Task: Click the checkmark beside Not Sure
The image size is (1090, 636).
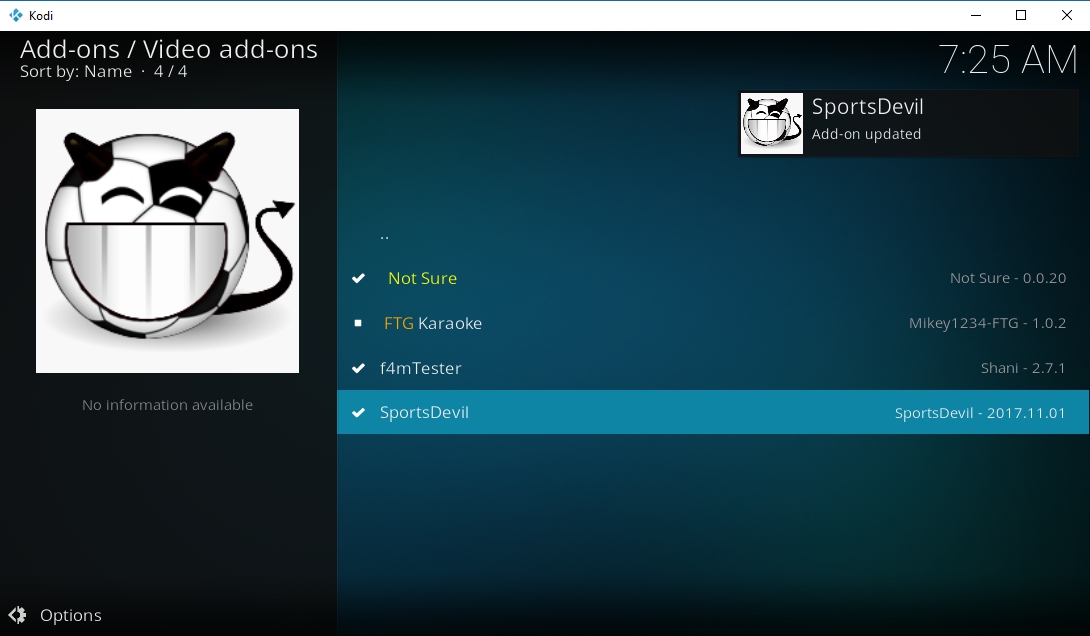Action: point(358,278)
